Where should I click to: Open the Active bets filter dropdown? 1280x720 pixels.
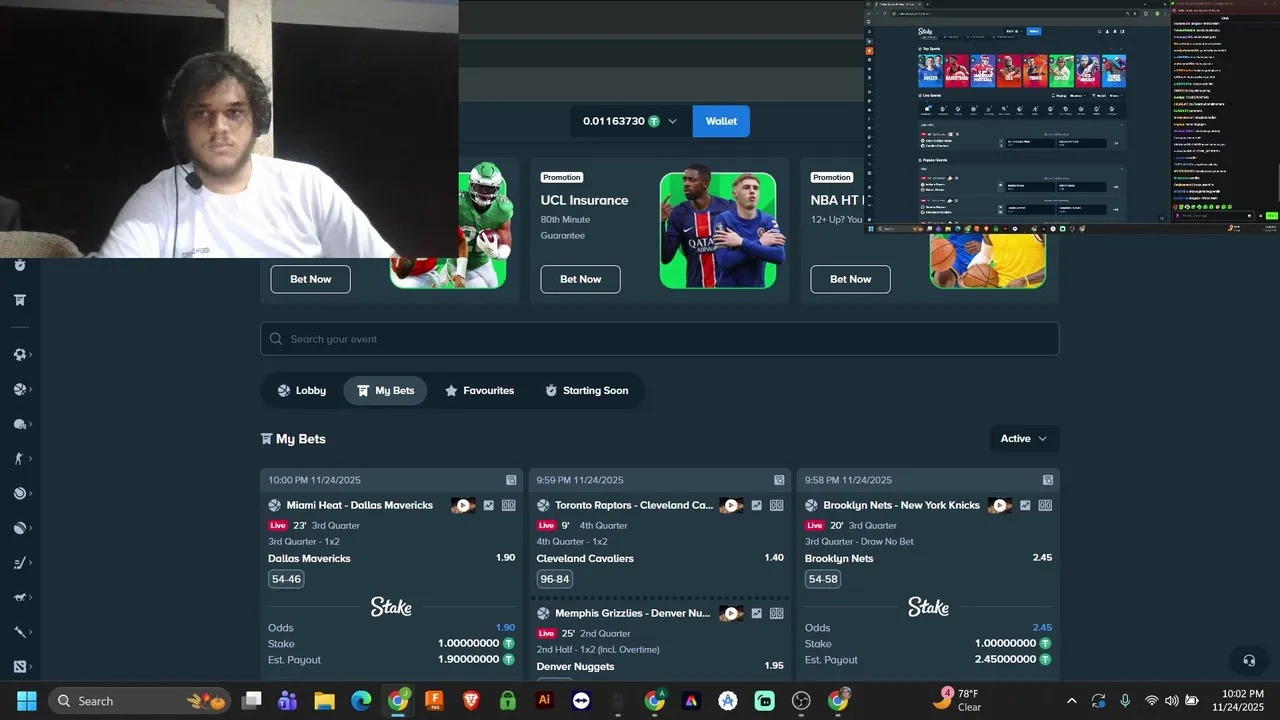1025,439
